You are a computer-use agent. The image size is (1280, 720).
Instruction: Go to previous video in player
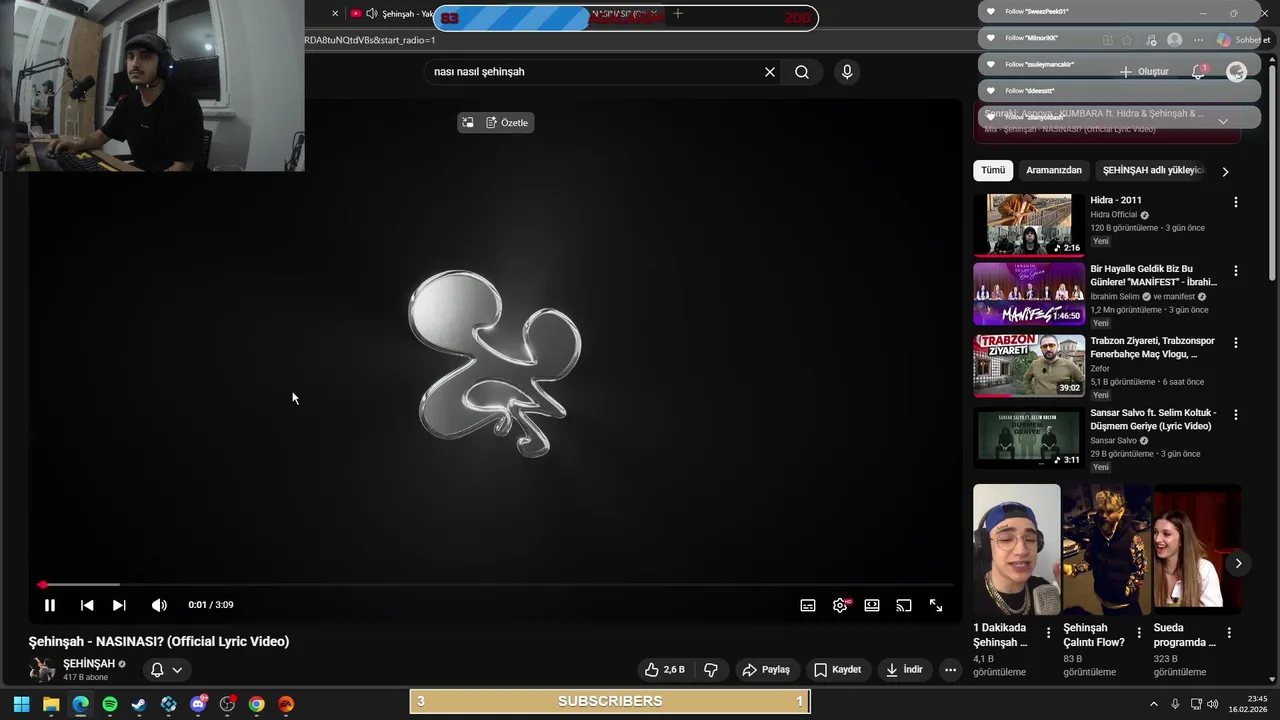[87, 605]
